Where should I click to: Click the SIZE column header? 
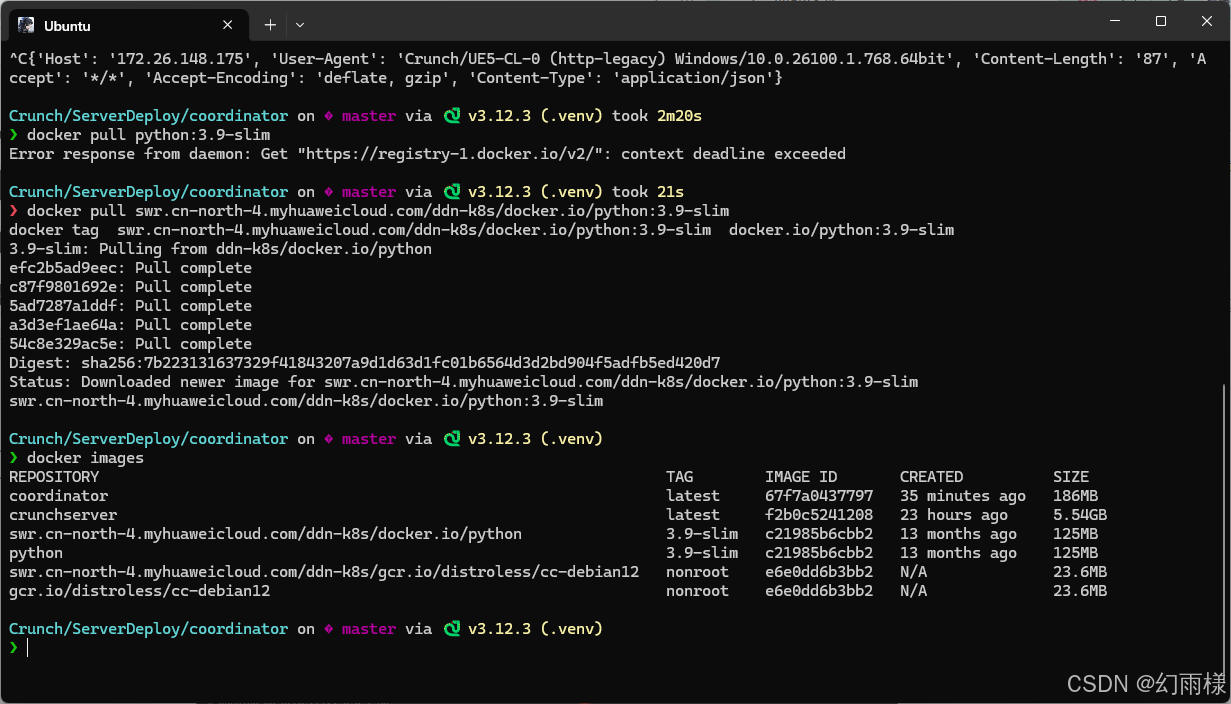pos(1071,477)
